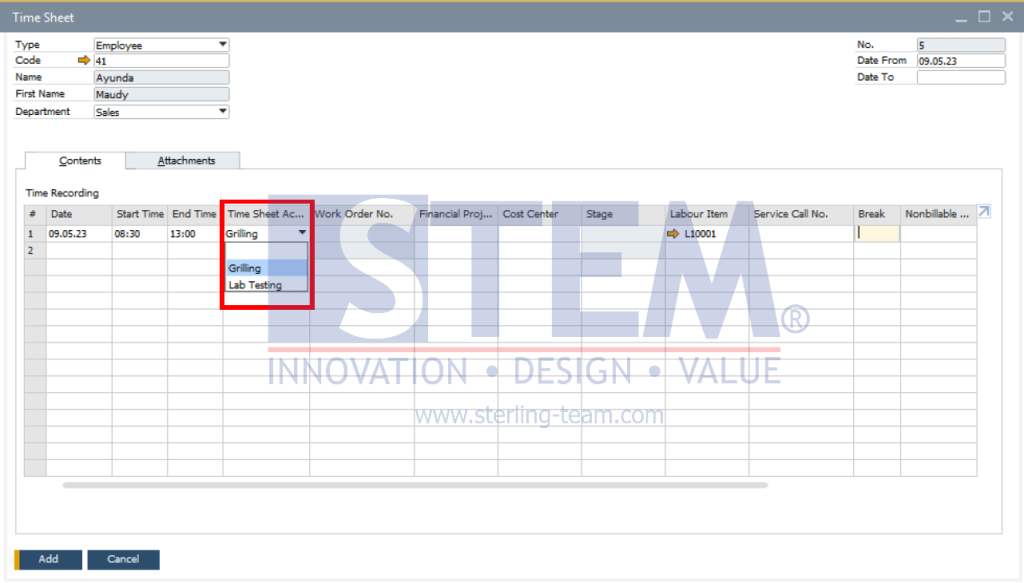Click the expand grid icon above Time Recording table
Screen dimensions: 1024x583
pos(983,212)
